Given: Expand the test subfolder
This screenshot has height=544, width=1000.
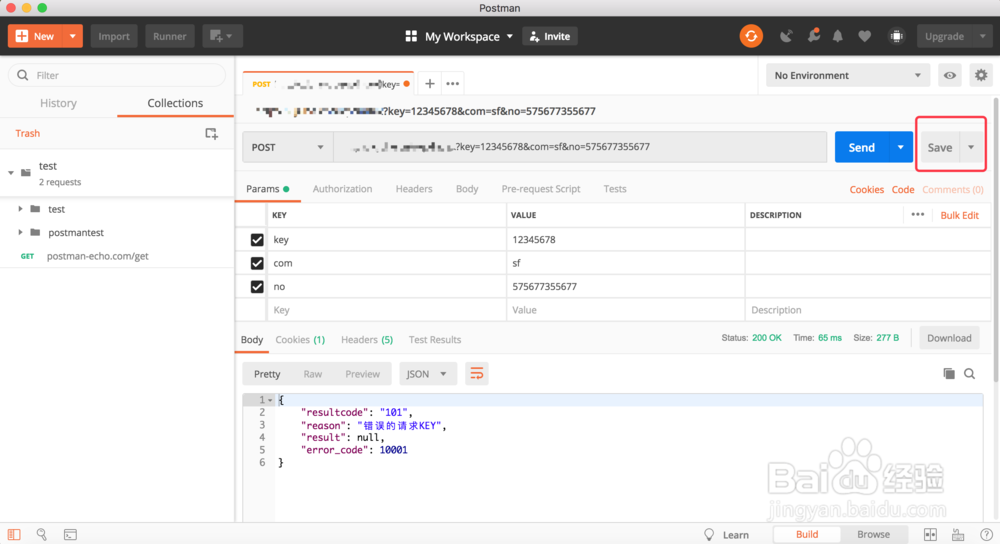Looking at the screenshot, I should point(20,209).
